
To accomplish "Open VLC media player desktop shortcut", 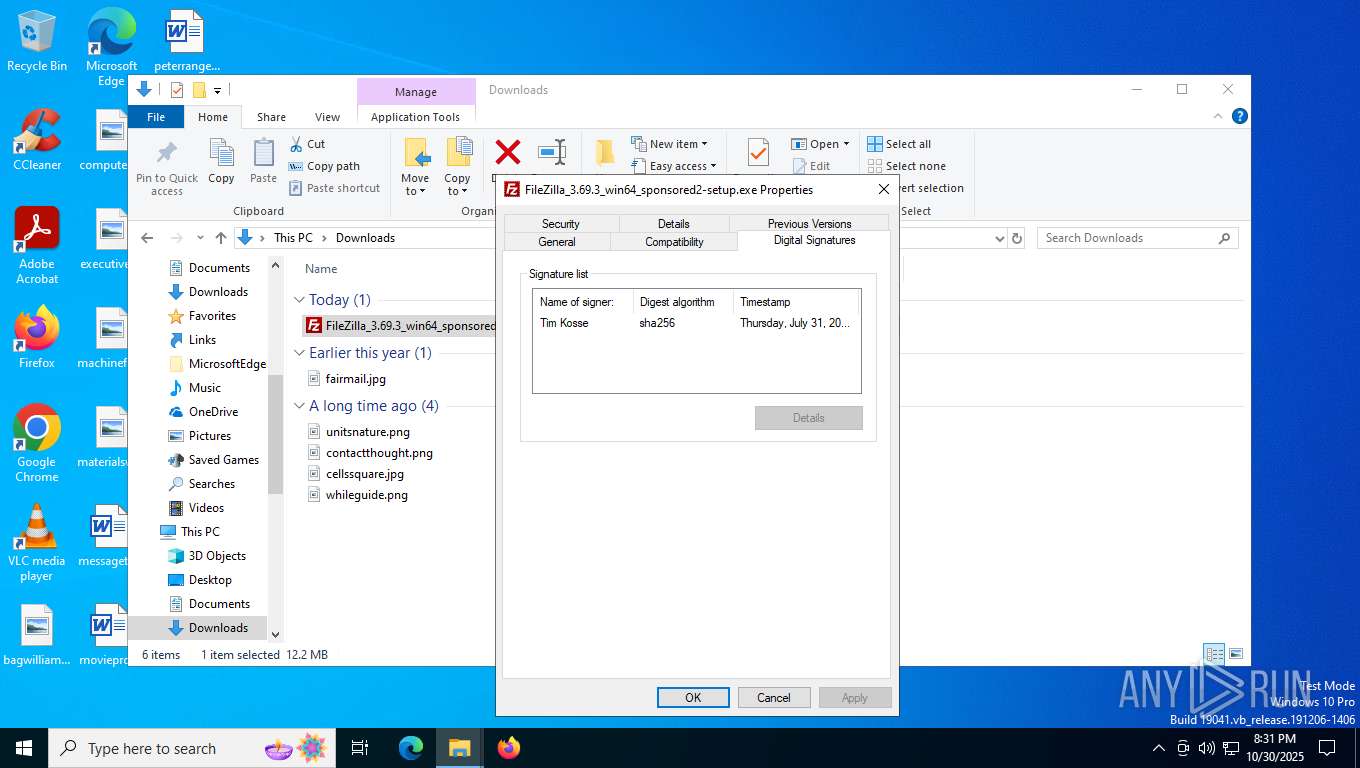I will [x=37, y=543].
